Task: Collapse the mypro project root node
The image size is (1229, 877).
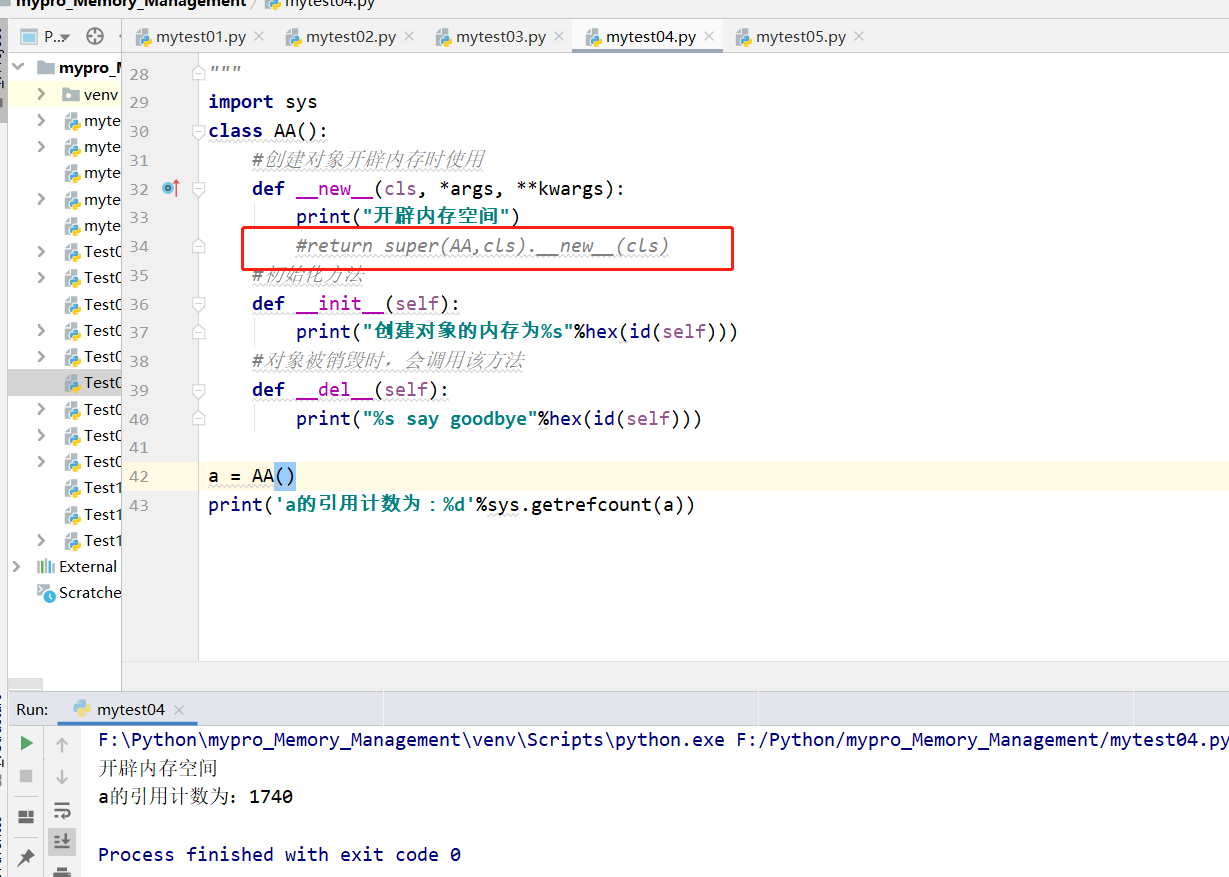Action: [x=19, y=68]
